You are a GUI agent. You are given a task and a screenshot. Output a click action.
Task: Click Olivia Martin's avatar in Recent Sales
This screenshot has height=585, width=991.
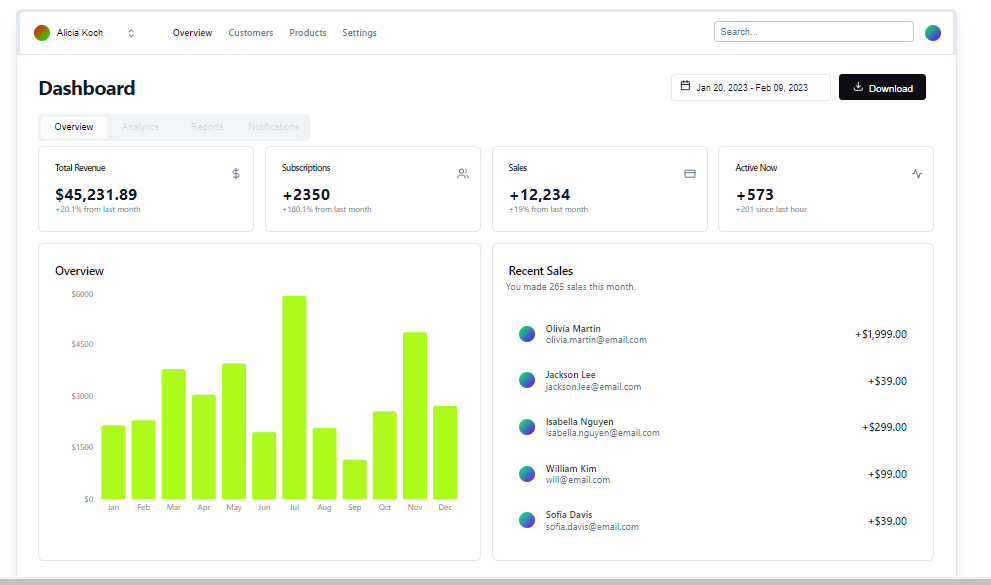coord(527,334)
